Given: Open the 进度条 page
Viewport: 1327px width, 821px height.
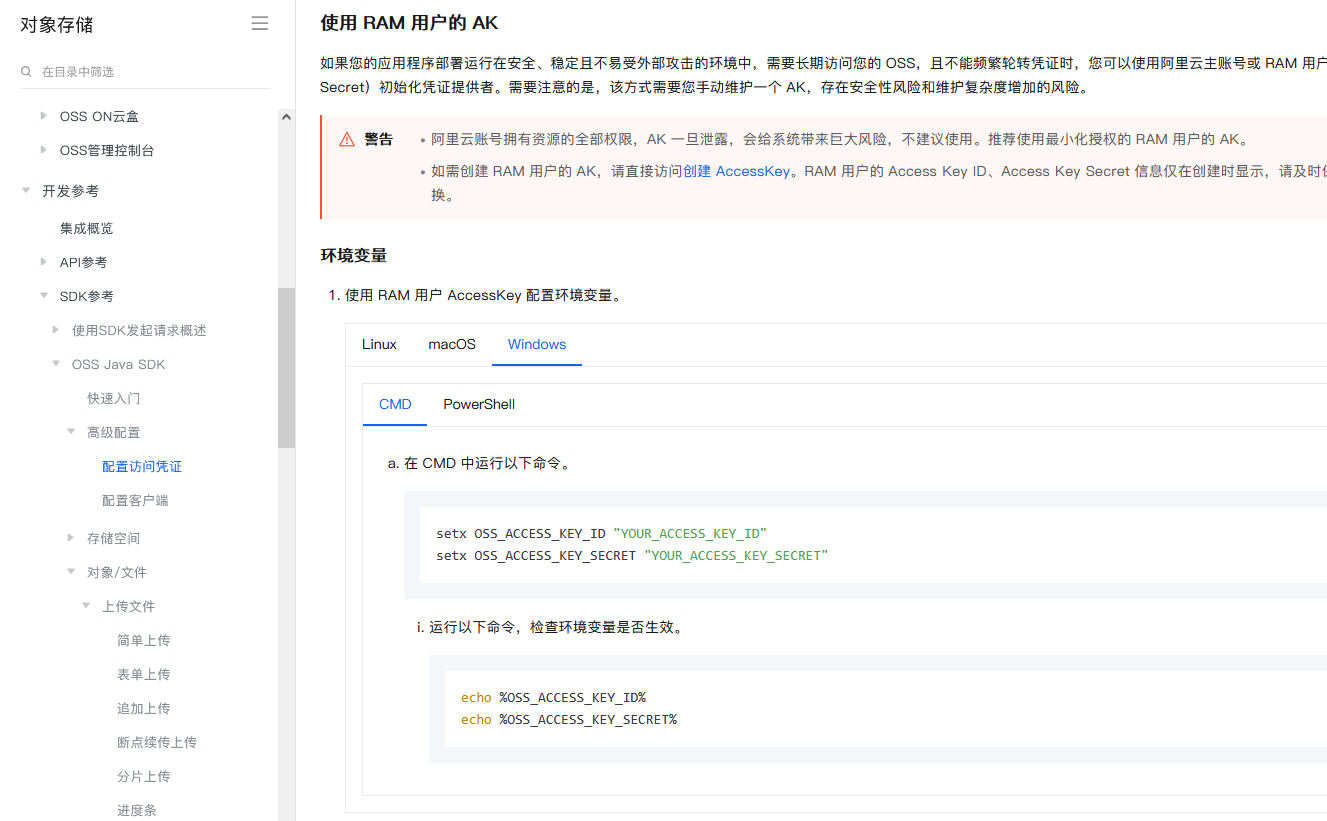Looking at the screenshot, I should coord(137,810).
